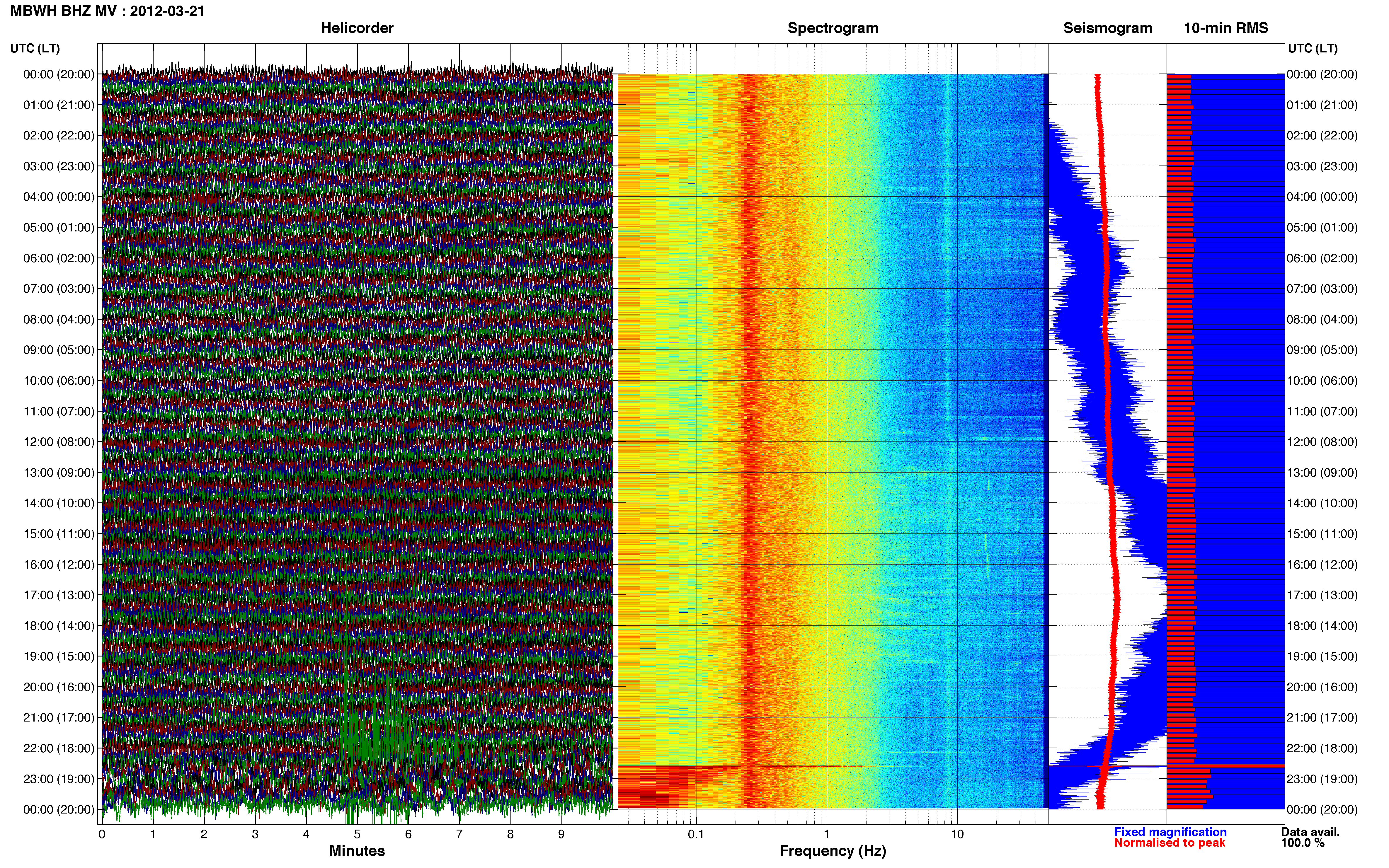Click the 9 tick on the Minutes axis
The height and width of the screenshot is (868, 1389).
click(x=561, y=835)
